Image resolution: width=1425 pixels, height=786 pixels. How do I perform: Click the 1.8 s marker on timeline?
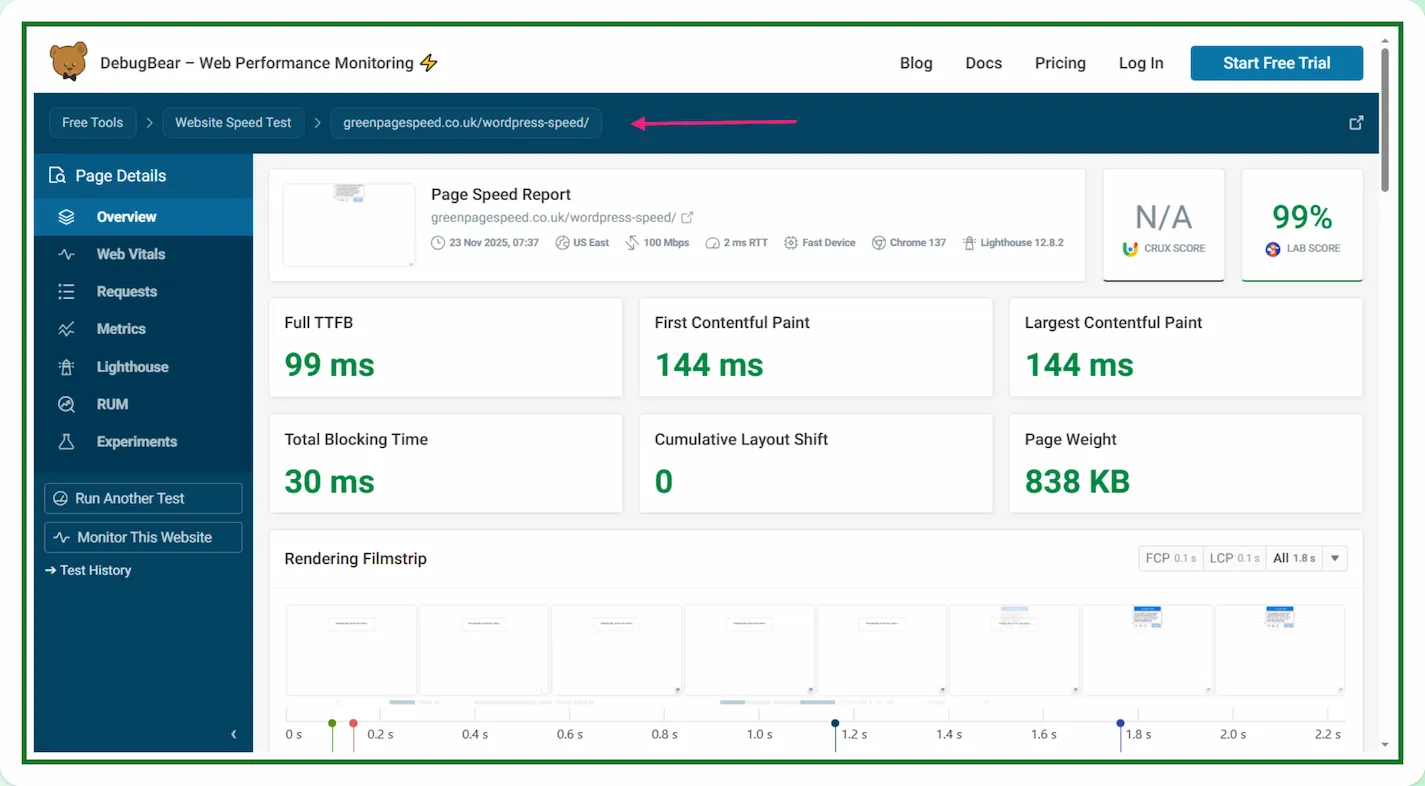(x=1120, y=723)
